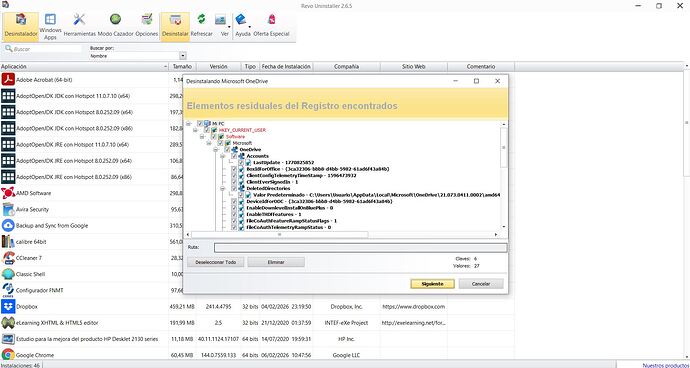Viewport: 690px width, 368px height.
Task: Click the Cancelar button
Action: pyautogui.click(x=481, y=284)
